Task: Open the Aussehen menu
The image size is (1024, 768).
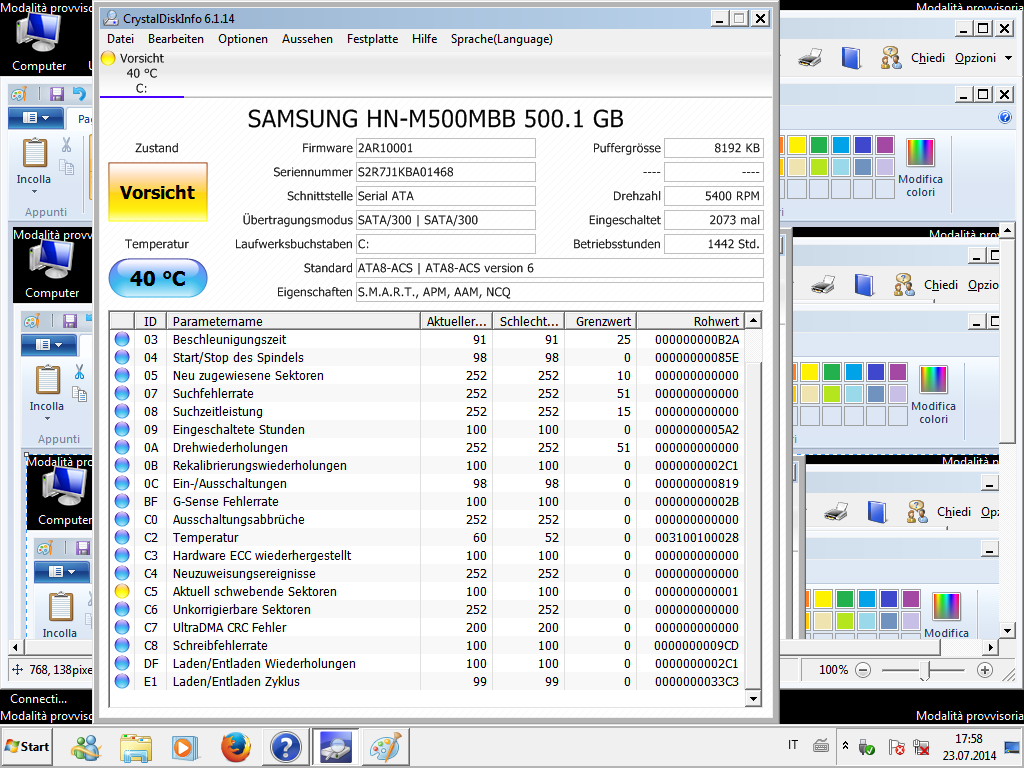Action: (x=307, y=39)
